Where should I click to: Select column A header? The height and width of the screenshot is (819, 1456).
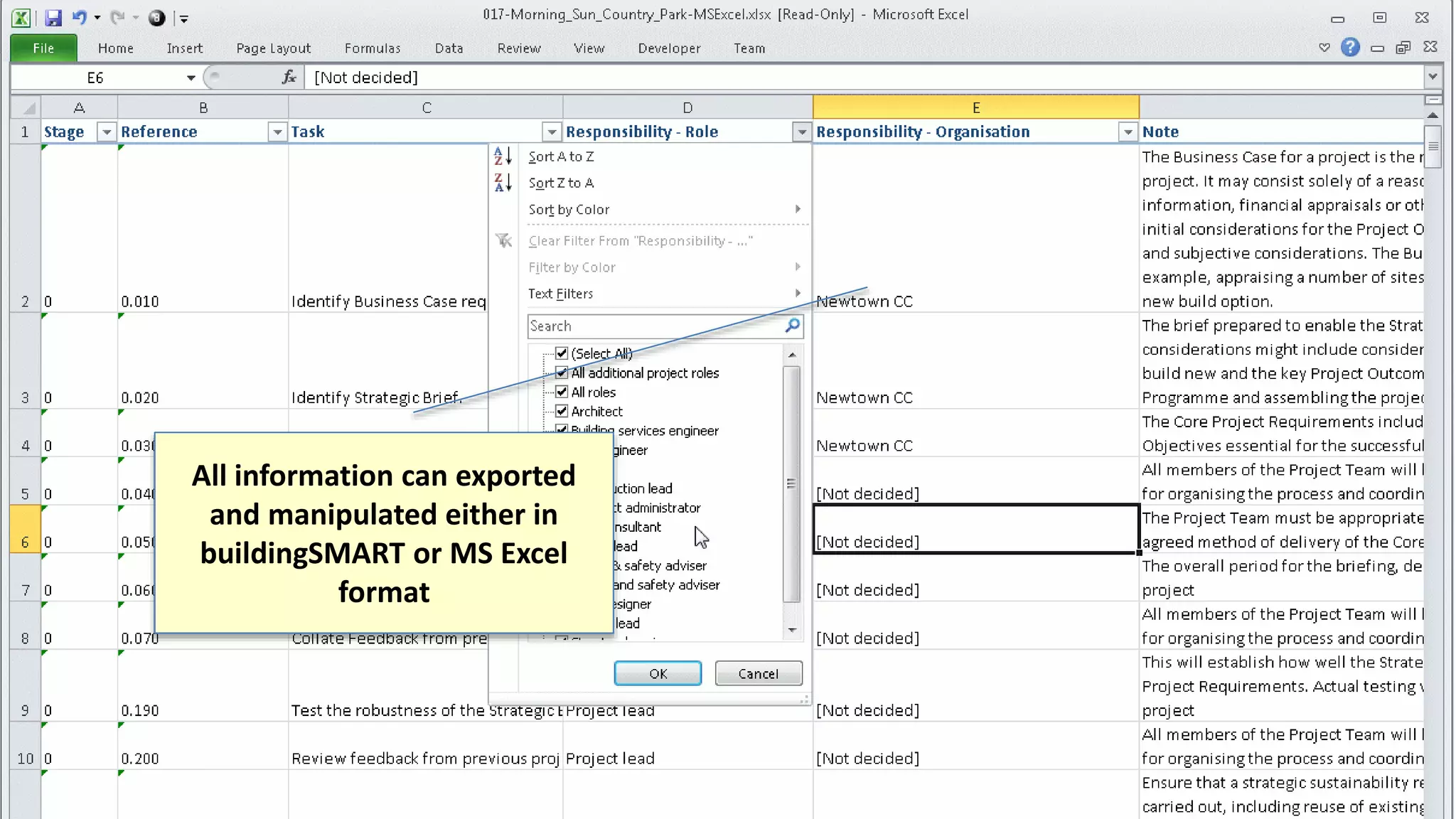(79, 108)
